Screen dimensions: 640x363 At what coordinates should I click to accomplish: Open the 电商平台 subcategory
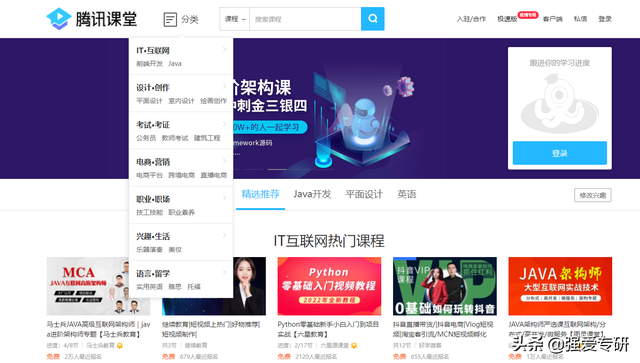coord(149,175)
